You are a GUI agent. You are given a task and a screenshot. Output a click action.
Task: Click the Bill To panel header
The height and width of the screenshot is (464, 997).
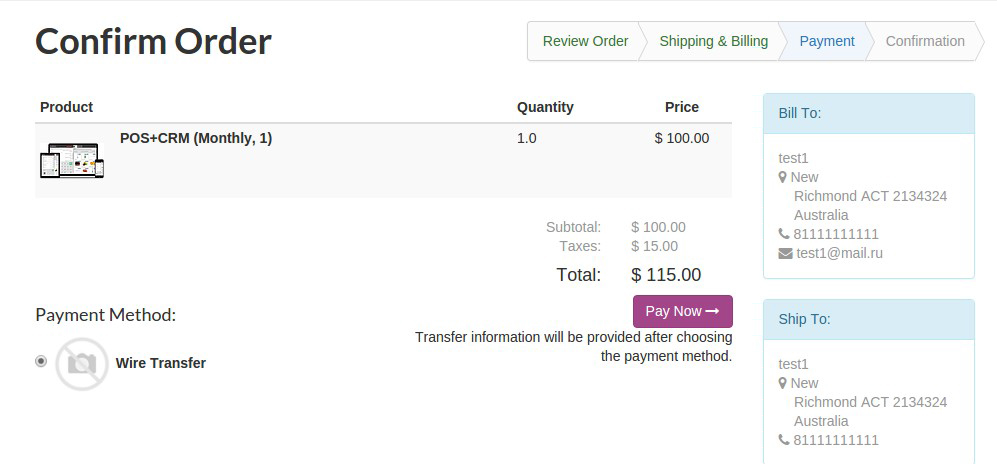click(x=868, y=113)
